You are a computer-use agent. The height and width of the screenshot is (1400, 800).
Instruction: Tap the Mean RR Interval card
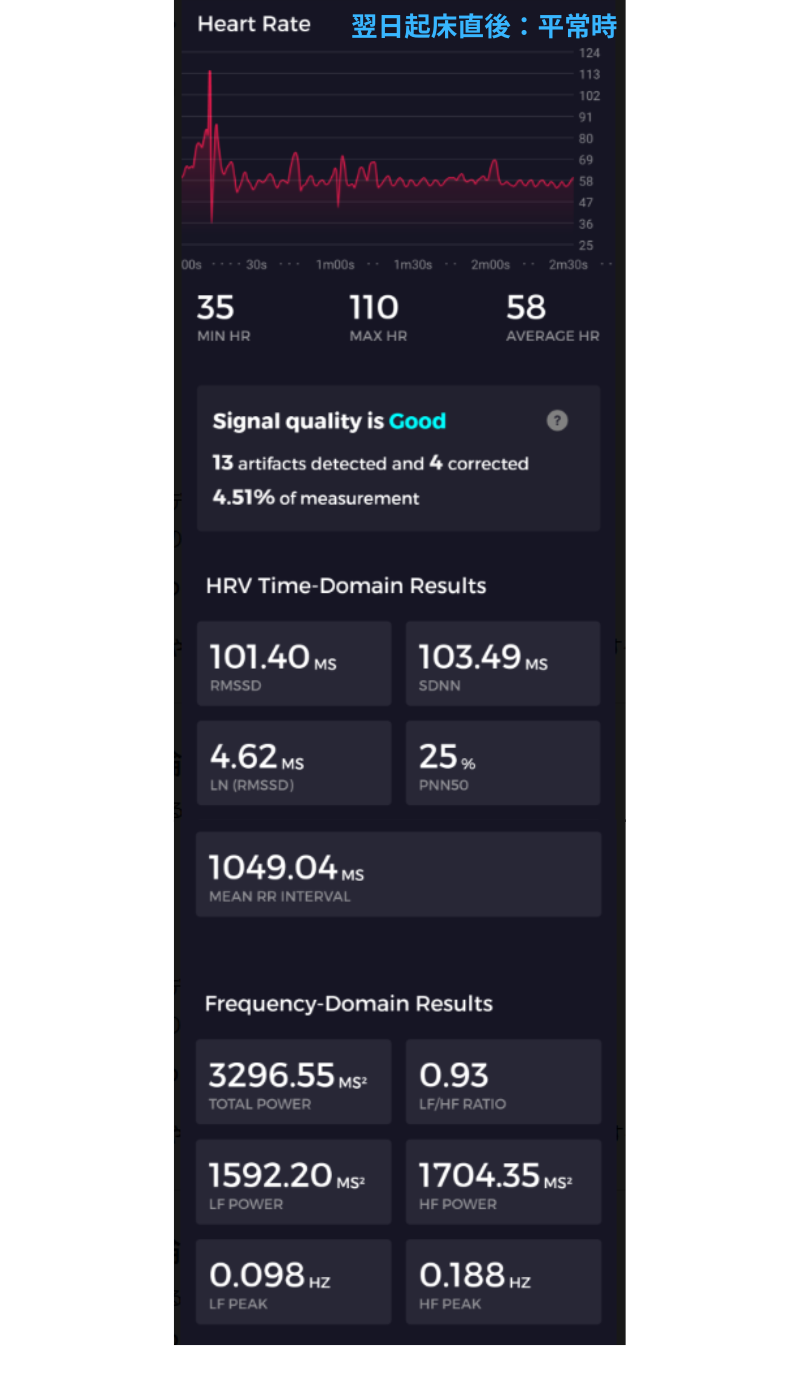point(398,874)
